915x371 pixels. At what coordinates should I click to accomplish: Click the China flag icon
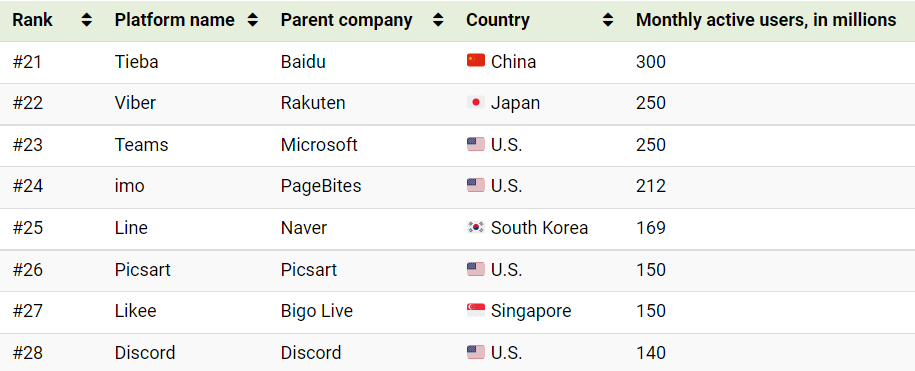[476, 61]
